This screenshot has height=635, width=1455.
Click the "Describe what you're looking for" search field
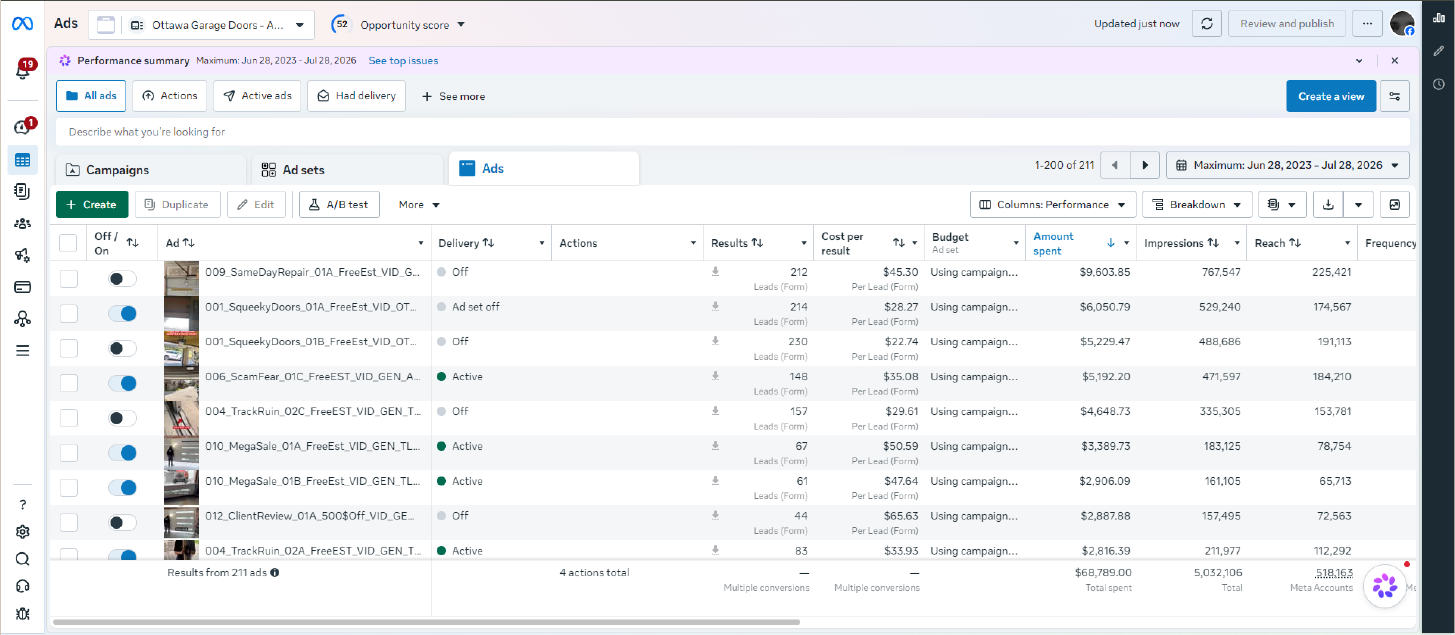tap(733, 132)
